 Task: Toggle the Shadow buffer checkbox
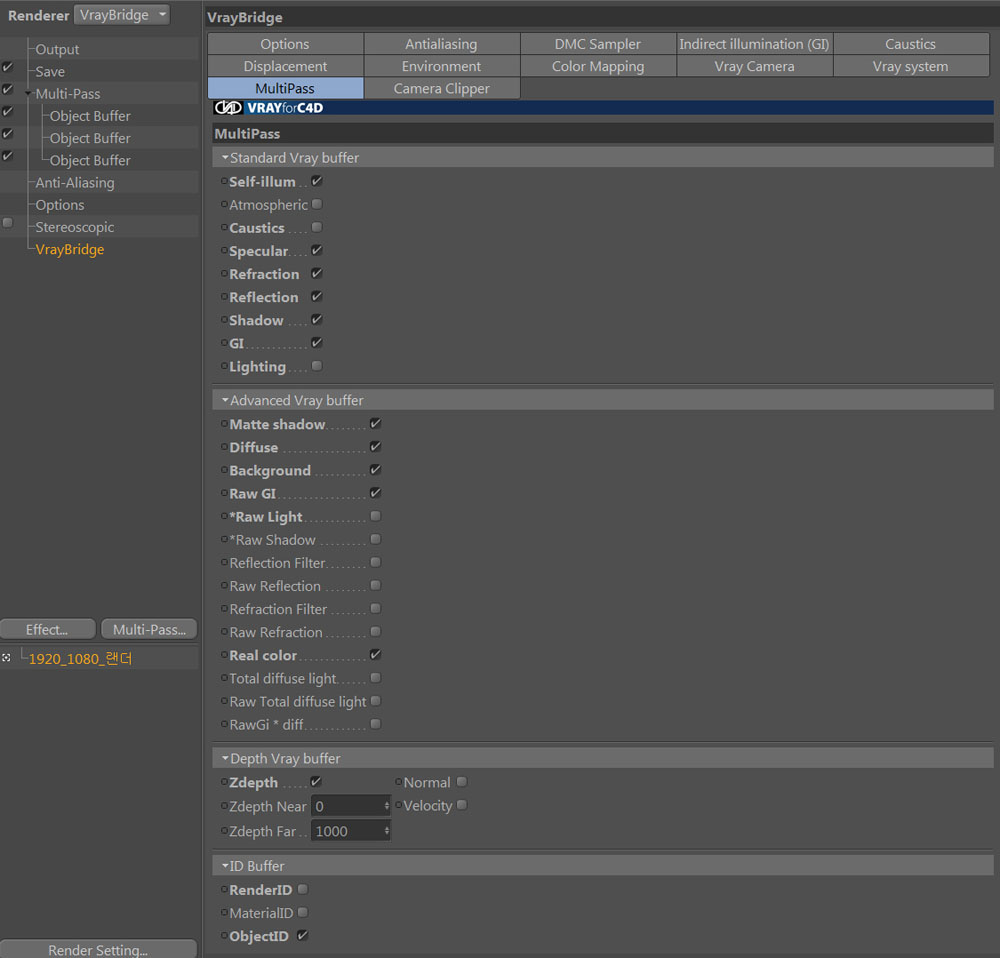tap(317, 320)
